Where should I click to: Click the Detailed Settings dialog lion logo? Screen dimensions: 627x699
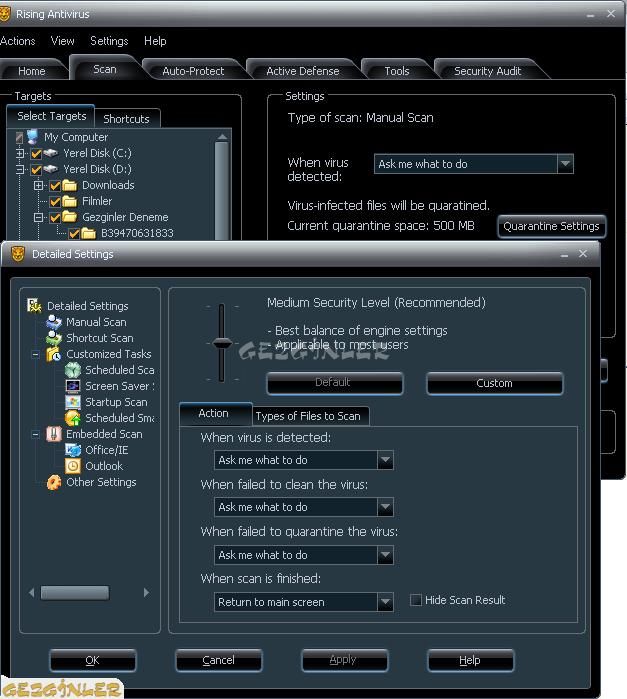(18, 254)
